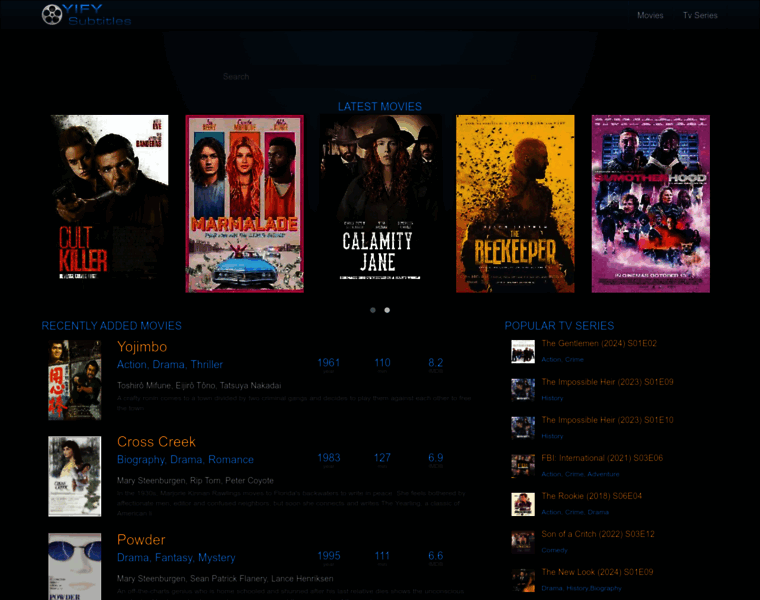Click The Gentlemen series thumbnail

pos(523,351)
